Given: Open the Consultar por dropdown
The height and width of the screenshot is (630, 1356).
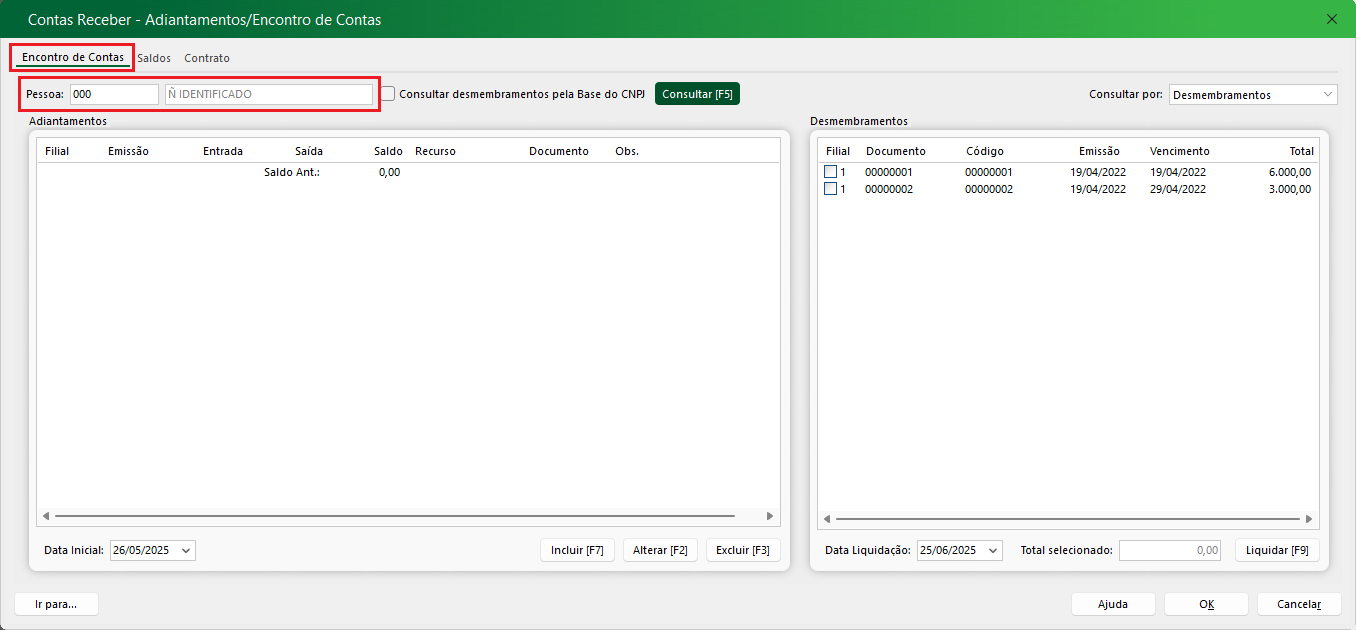Looking at the screenshot, I should [1252, 95].
